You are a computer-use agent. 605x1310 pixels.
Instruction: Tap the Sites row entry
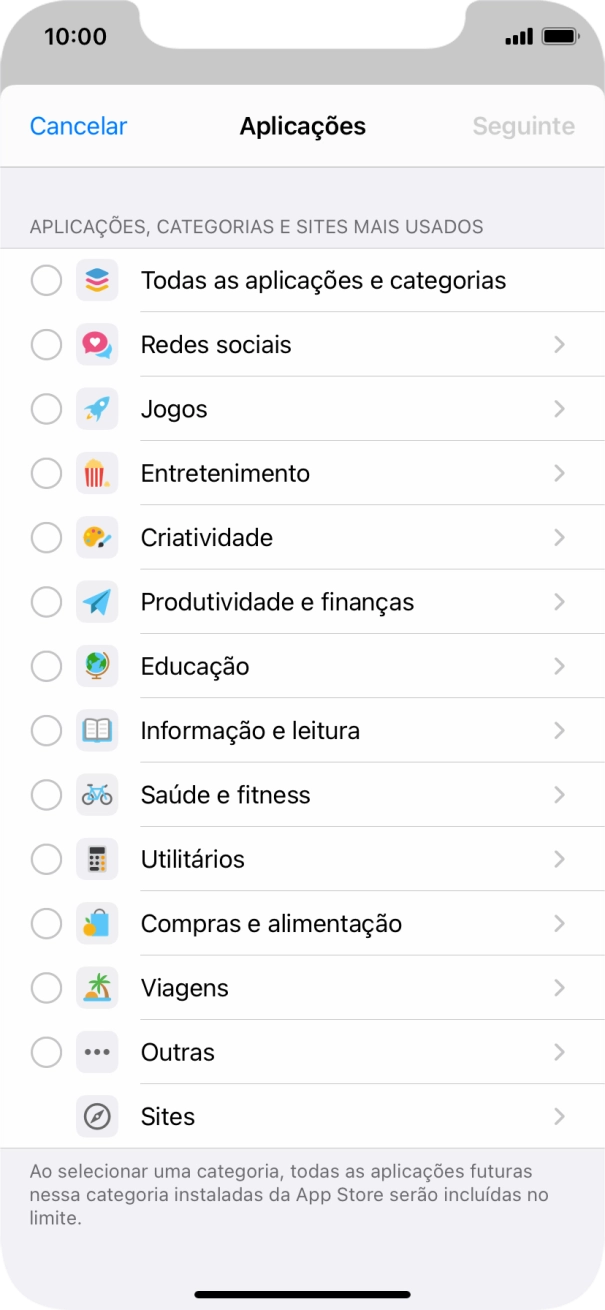click(300, 1116)
